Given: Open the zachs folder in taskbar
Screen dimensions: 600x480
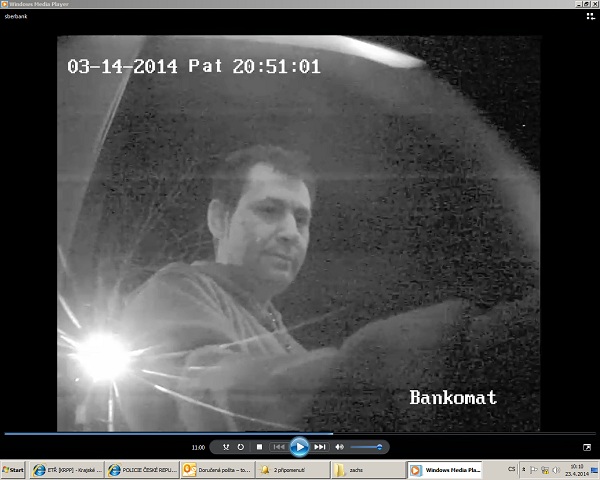Looking at the screenshot, I should pyautogui.click(x=365, y=470).
